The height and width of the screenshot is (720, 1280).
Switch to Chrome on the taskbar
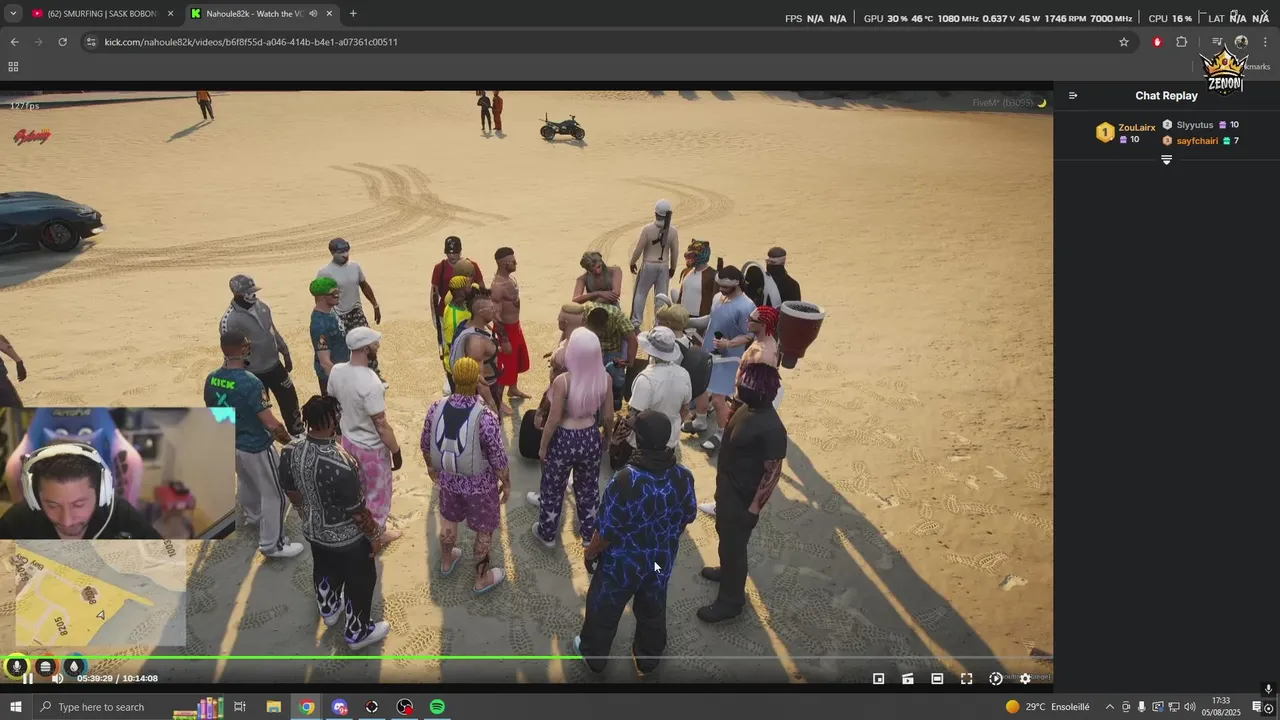(x=307, y=707)
